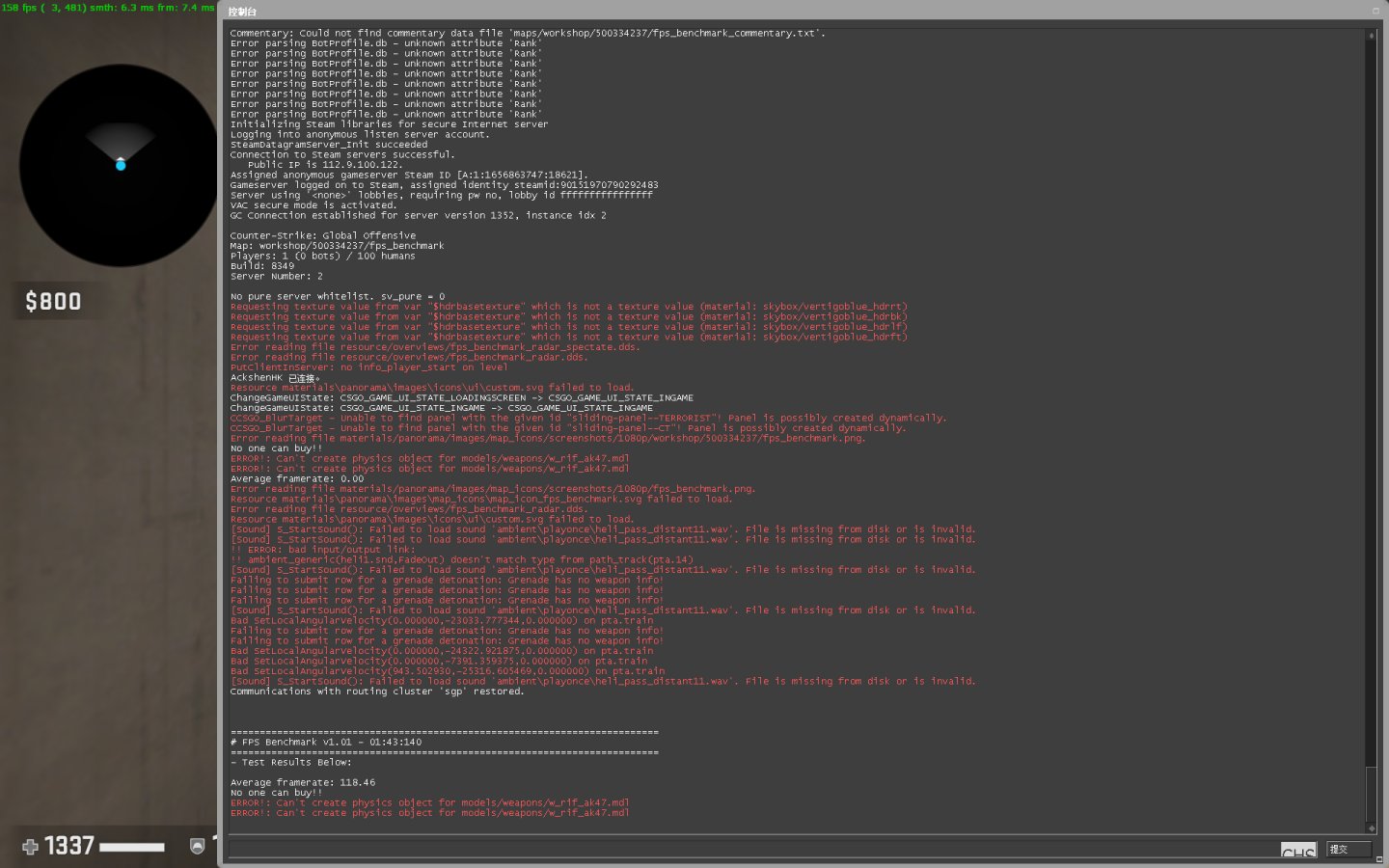The image size is (1389, 868).
Task: Click the '- Test Results Below:' line
Action: [291, 762]
